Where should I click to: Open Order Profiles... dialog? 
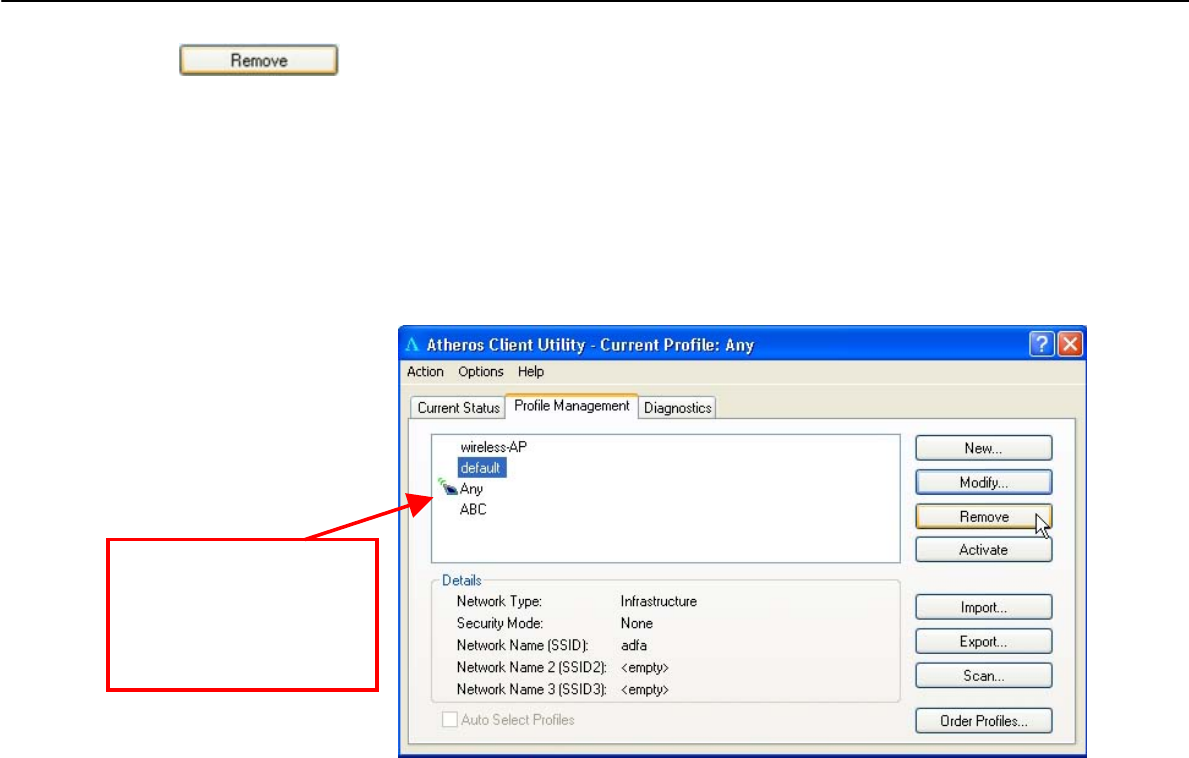pos(984,721)
